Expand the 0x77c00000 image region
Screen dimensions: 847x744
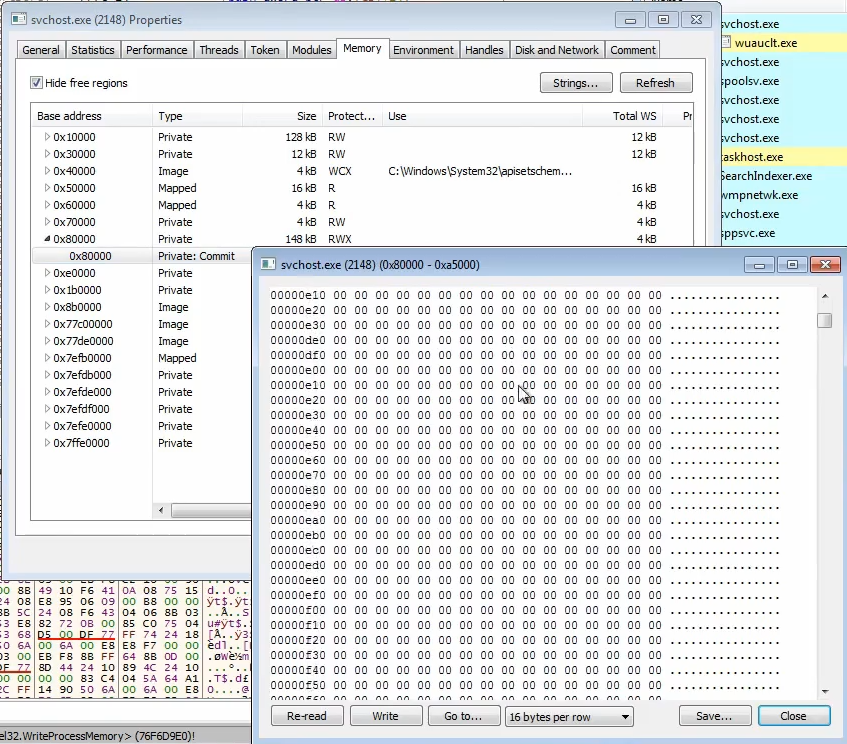coord(46,324)
